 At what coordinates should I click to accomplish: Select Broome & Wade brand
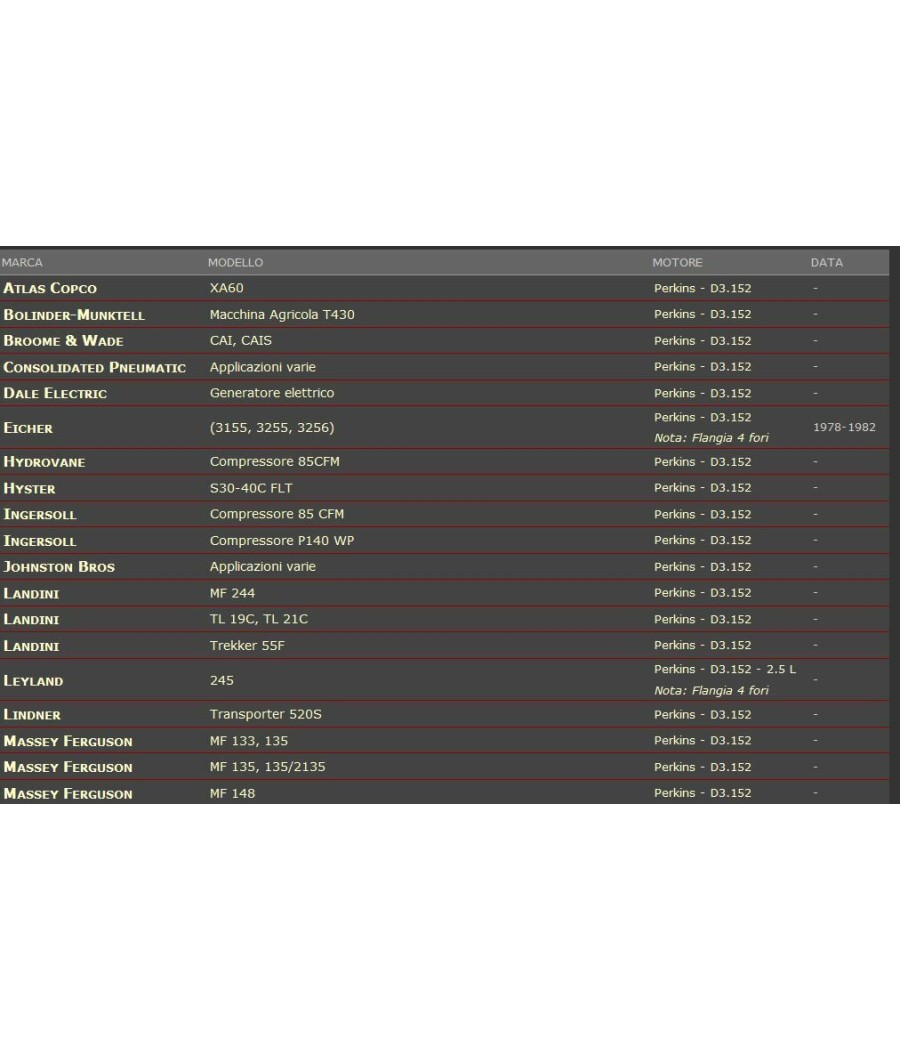(x=63, y=341)
